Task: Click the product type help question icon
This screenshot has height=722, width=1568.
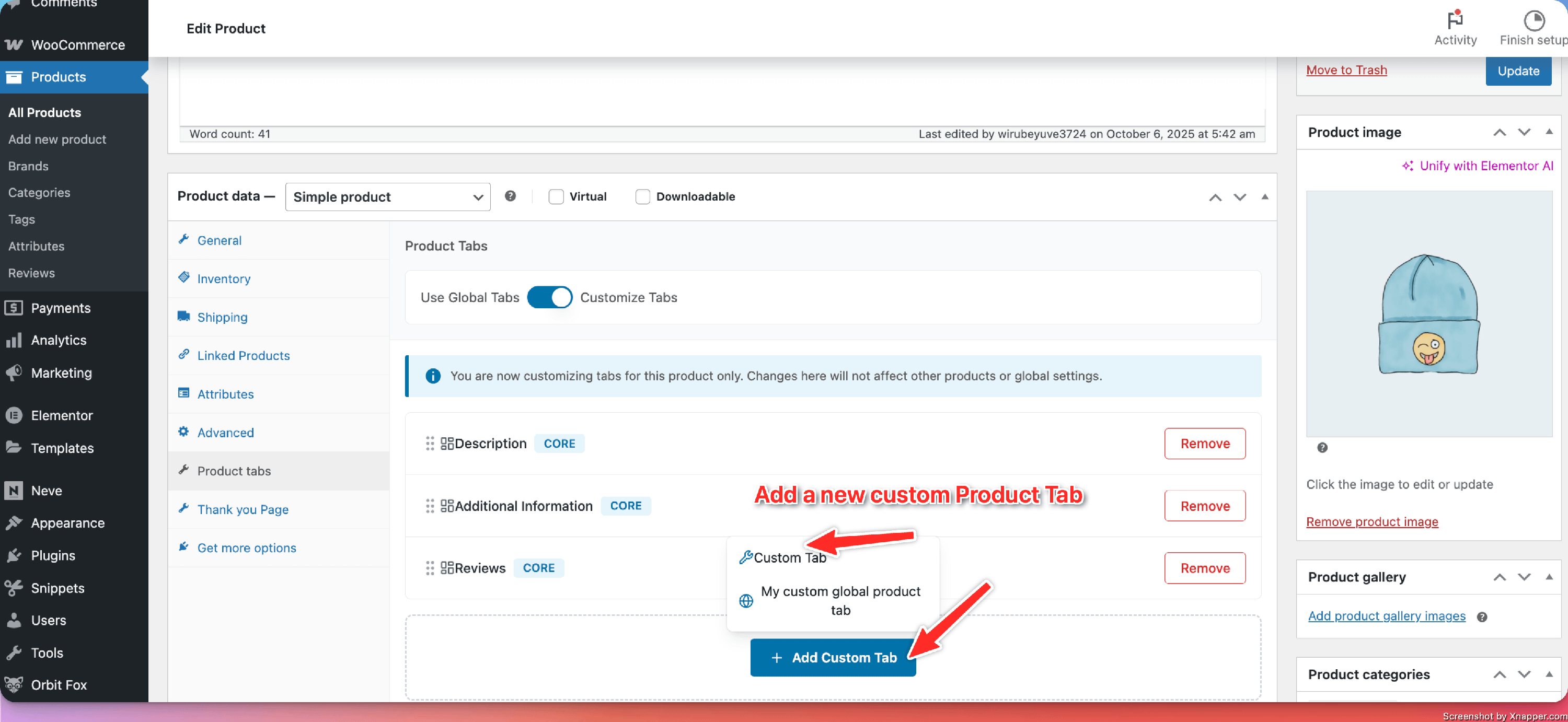Action: (x=510, y=196)
